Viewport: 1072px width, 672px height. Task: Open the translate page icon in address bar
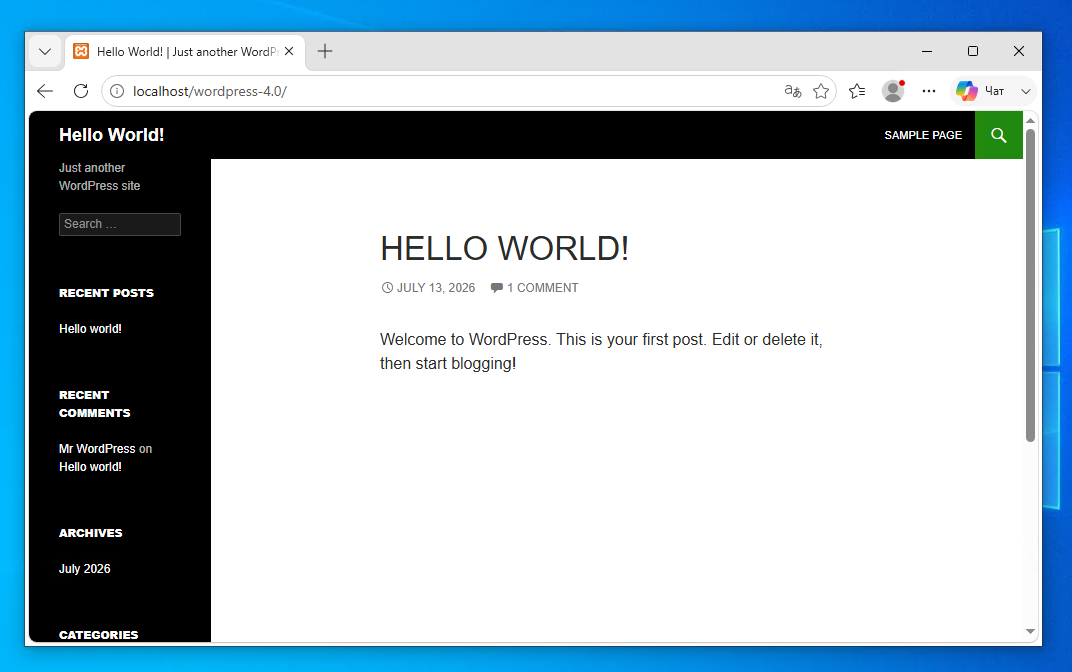[x=792, y=91]
